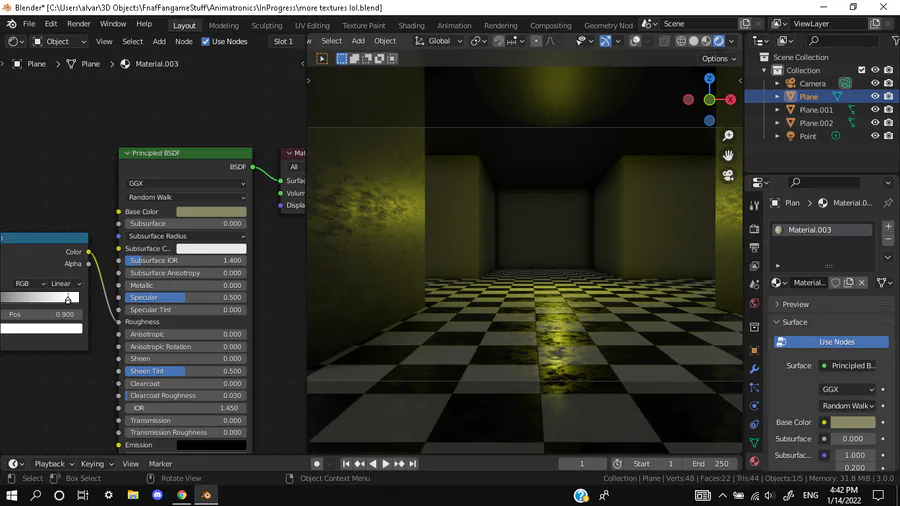The image size is (900, 506).
Task: Open the Keying popover in timeline
Action: click(96, 464)
